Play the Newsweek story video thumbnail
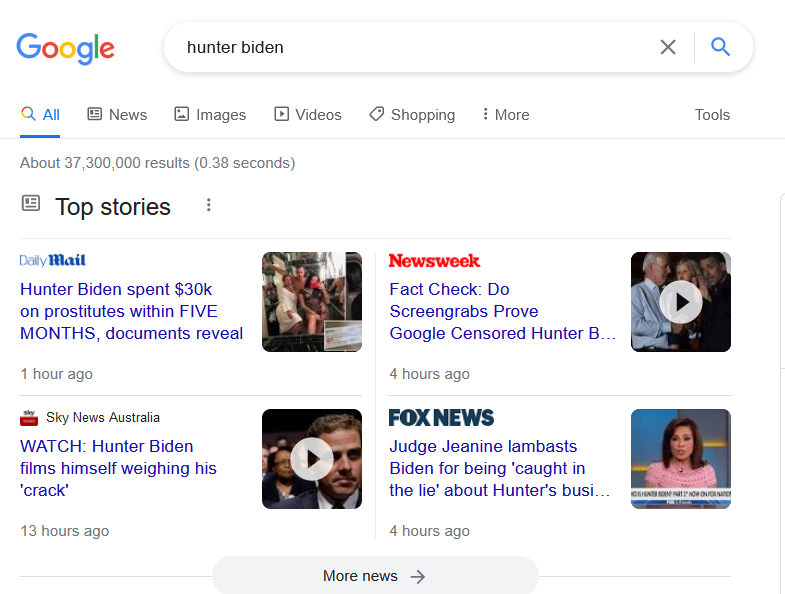Image resolution: width=785 pixels, height=594 pixels. pos(681,302)
